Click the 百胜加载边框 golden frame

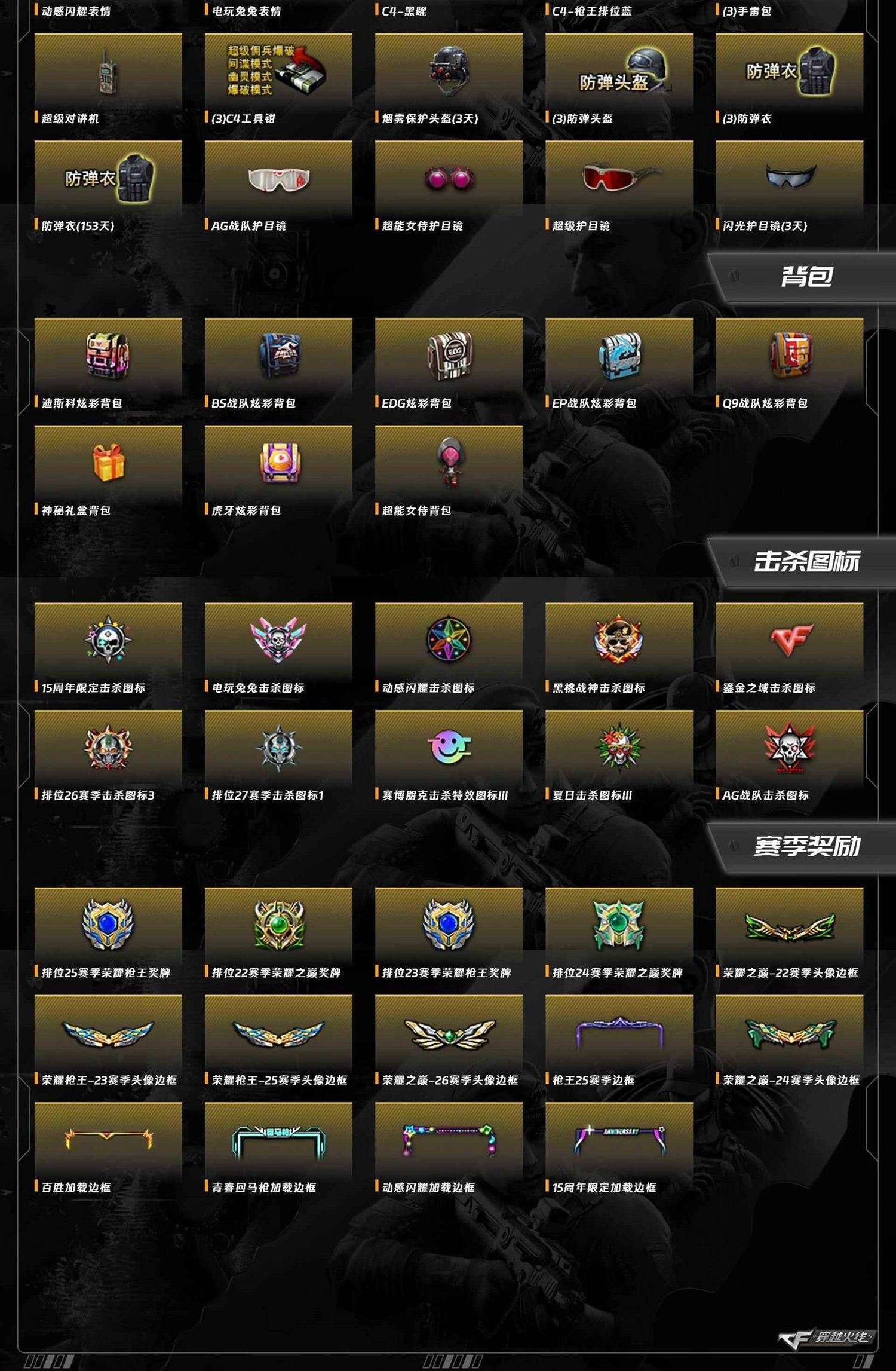click(108, 1140)
